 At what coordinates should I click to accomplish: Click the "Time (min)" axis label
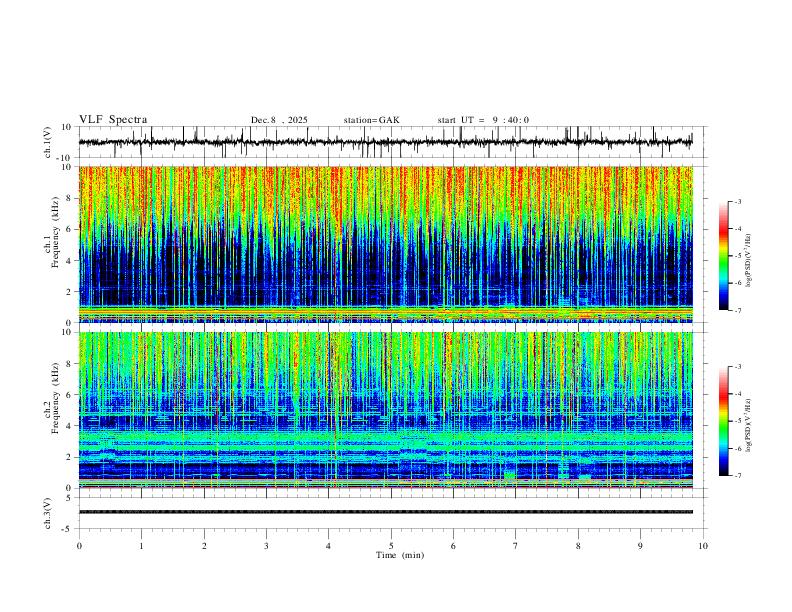[x=400, y=555]
